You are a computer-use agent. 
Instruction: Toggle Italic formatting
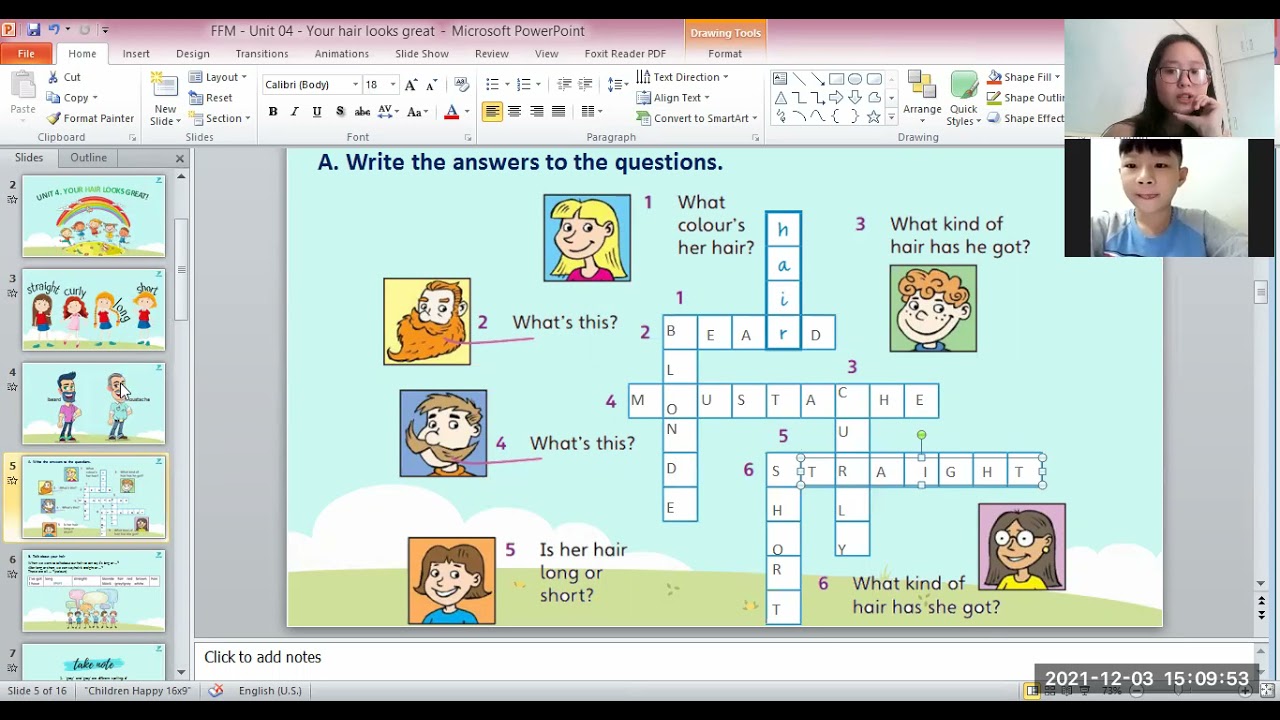click(295, 111)
